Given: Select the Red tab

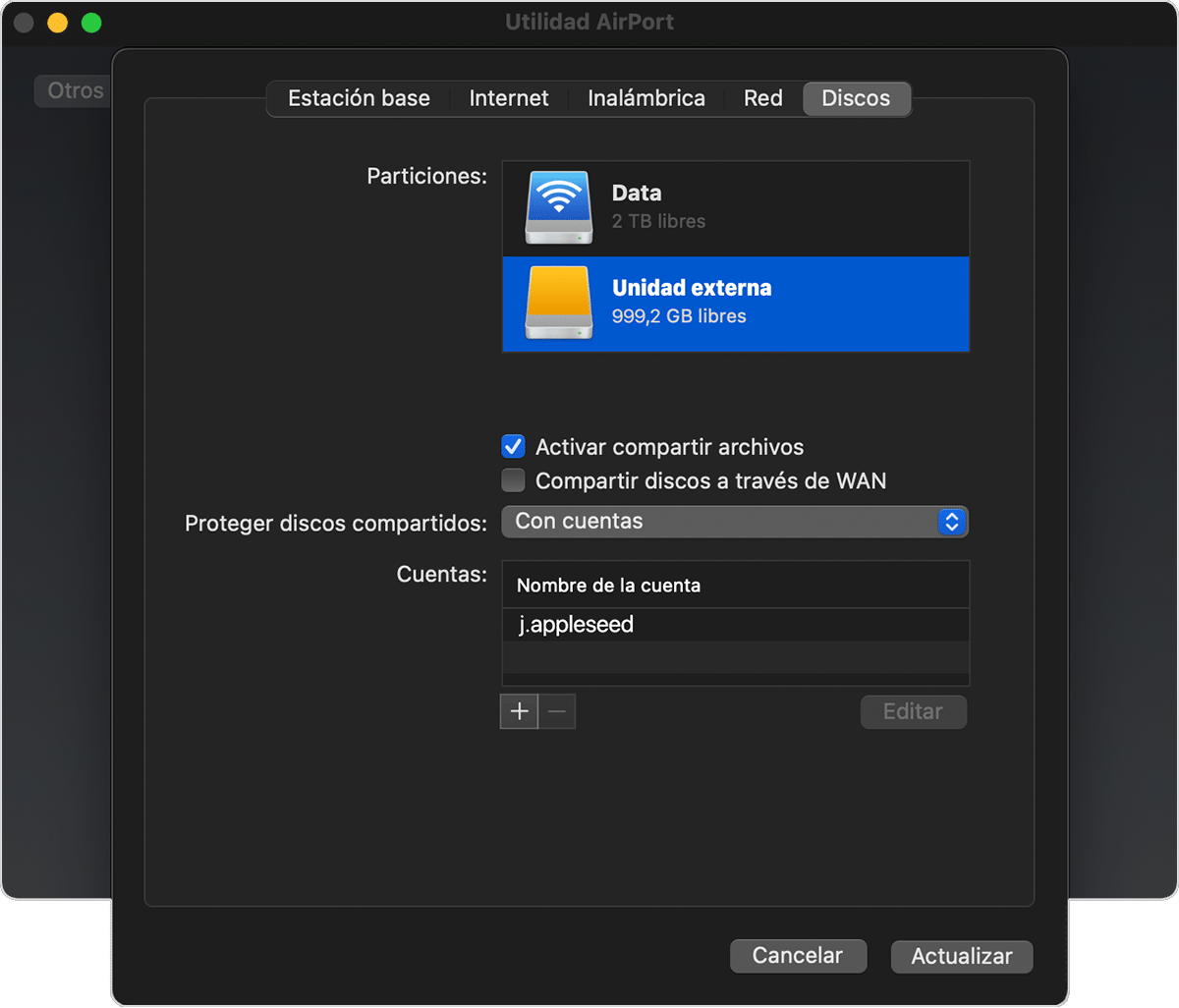Looking at the screenshot, I should coord(762,98).
